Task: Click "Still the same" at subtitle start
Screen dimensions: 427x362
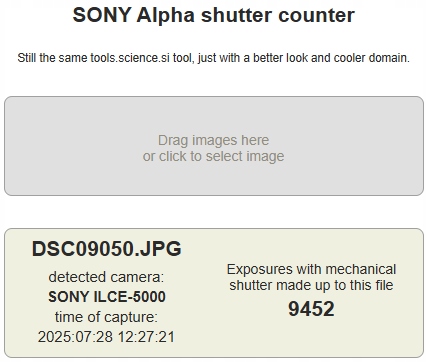Action: (53, 58)
